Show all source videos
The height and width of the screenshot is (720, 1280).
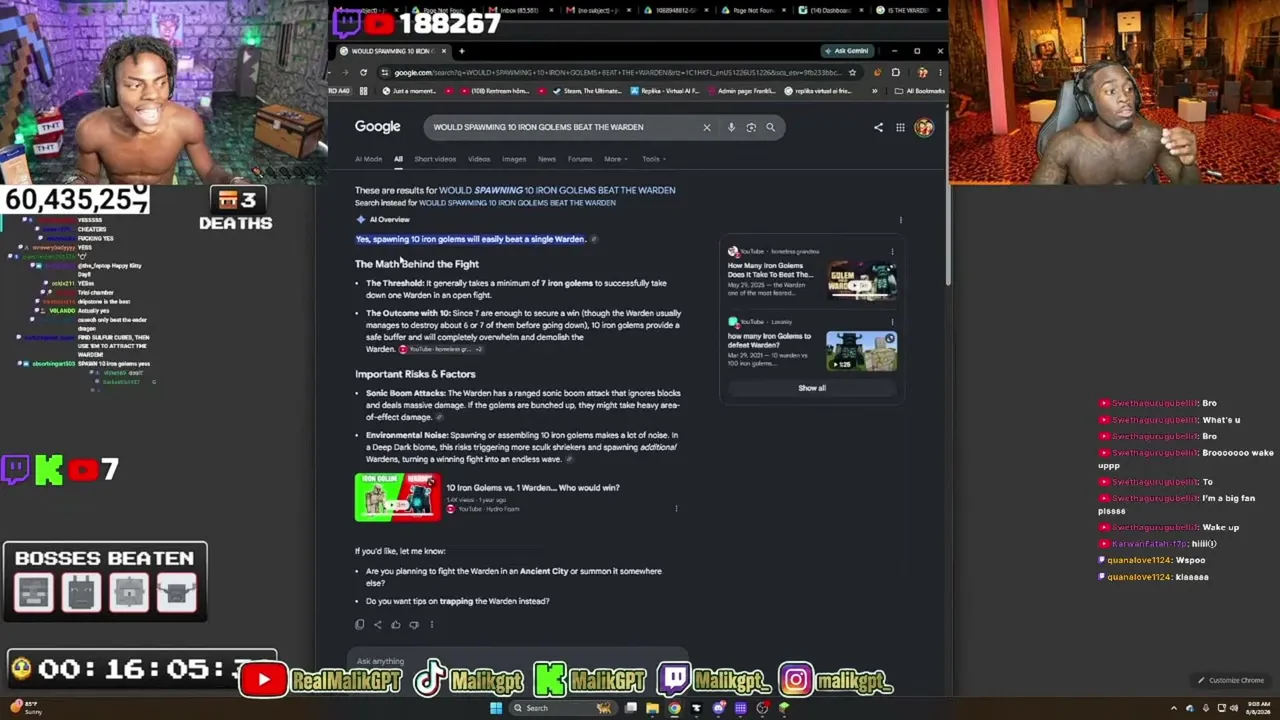[x=812, y=388]
